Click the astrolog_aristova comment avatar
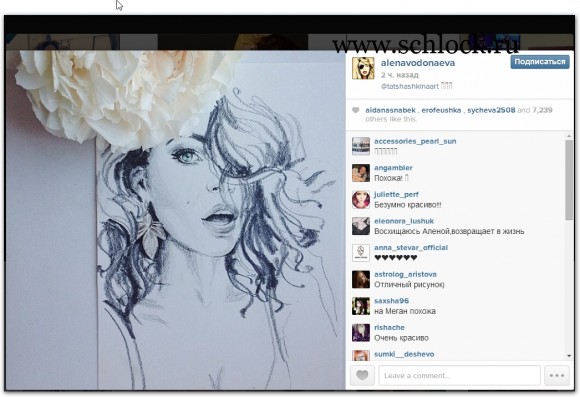This screenshot has width=580, height=397. coord(361,279)
